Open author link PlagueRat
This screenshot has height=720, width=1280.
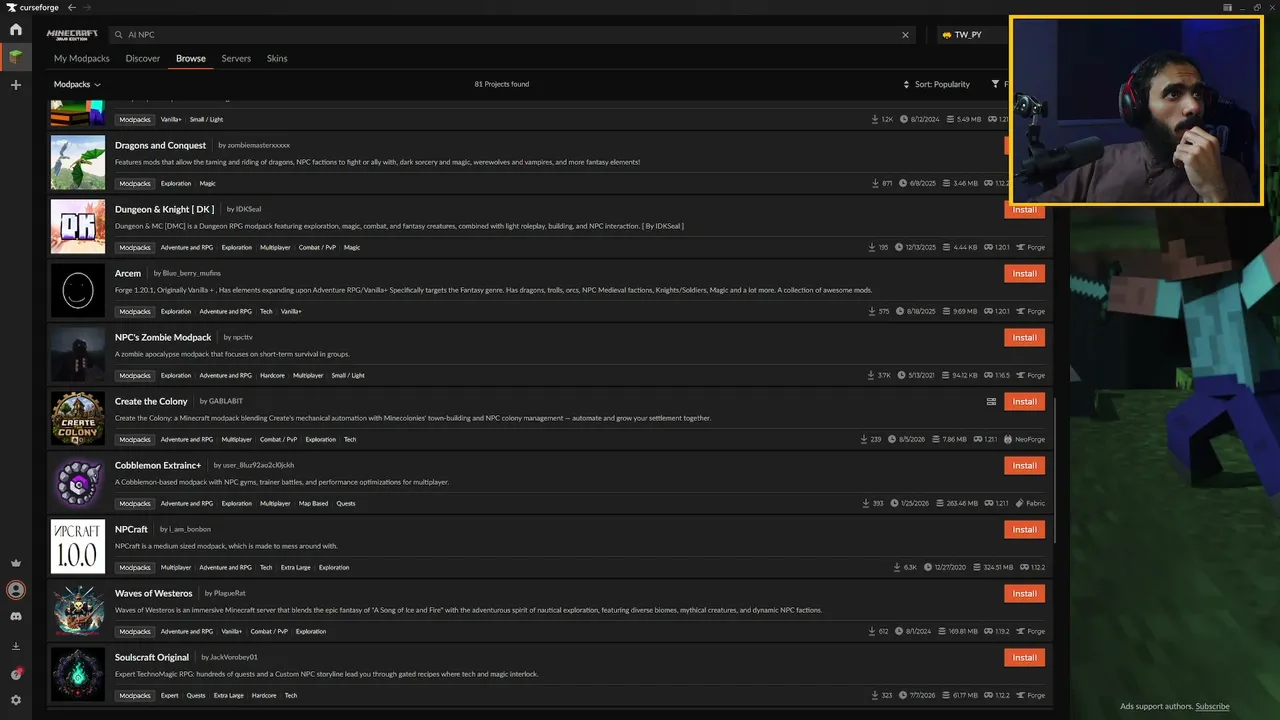pyautogui.click(x=229, y=594)
